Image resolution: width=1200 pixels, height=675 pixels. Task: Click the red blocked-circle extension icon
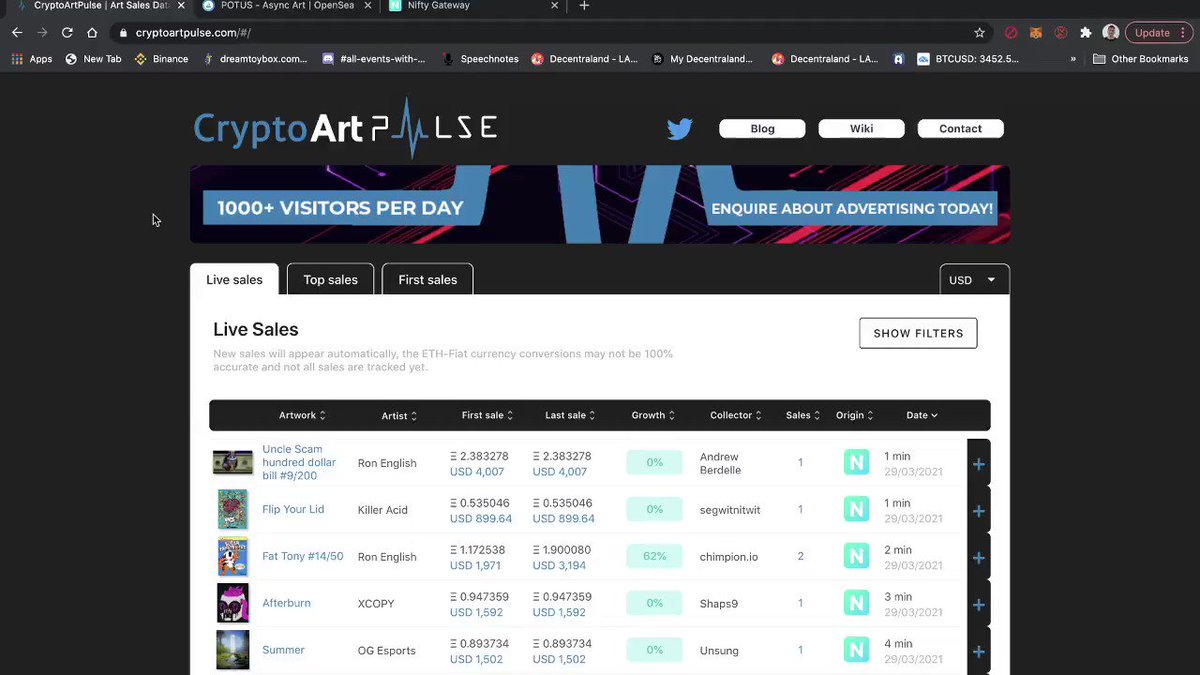tap(1011, 32)
